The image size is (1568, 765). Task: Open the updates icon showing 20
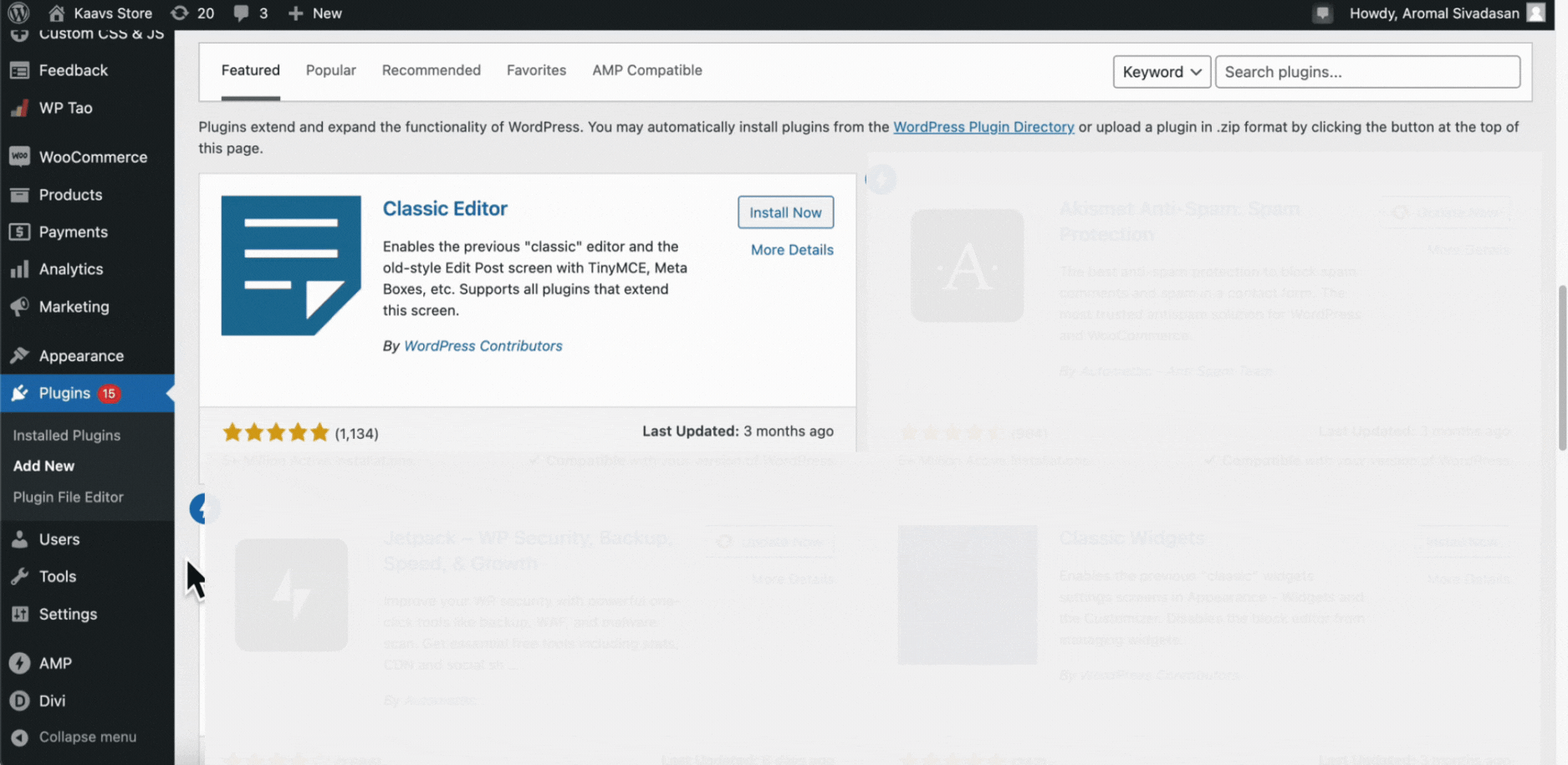point(179,13)
